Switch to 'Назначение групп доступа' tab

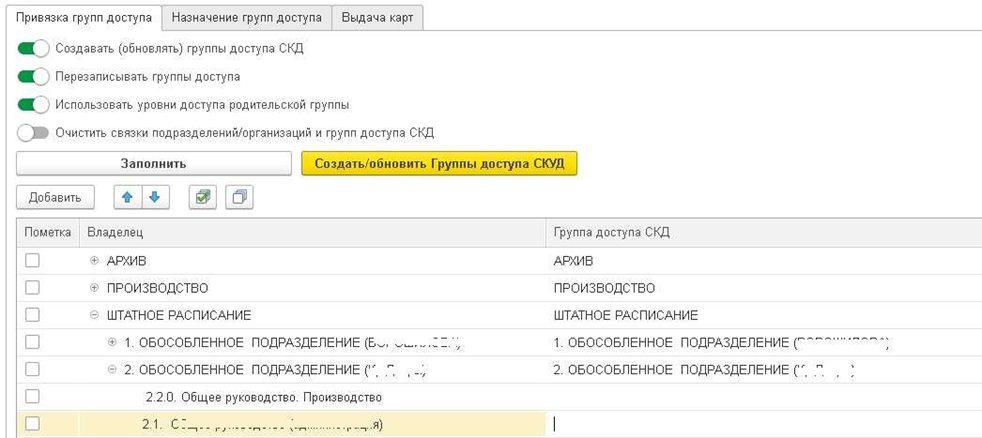(x=246, y=18)
